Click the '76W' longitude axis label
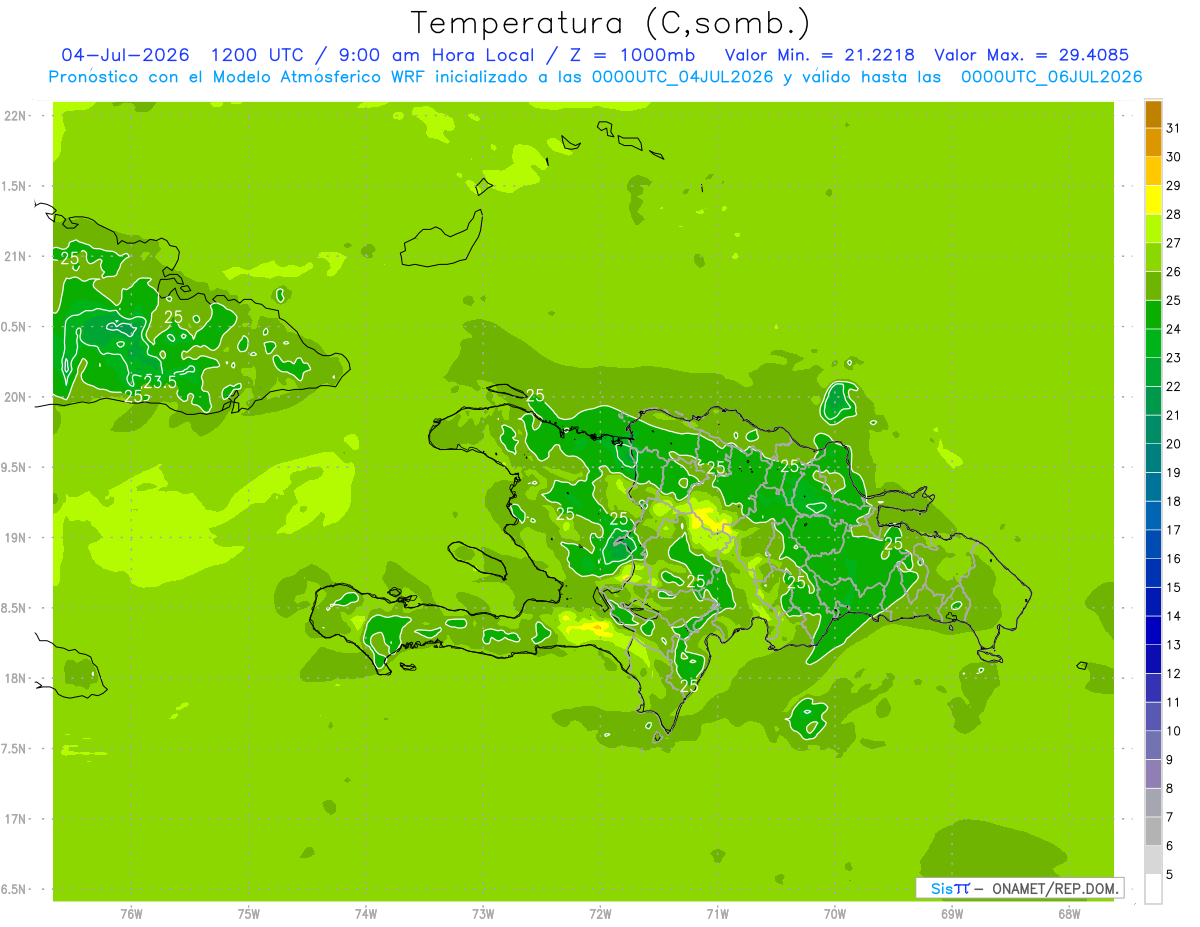Viewport: 1200px width, 927px height. tap(131, 915)
